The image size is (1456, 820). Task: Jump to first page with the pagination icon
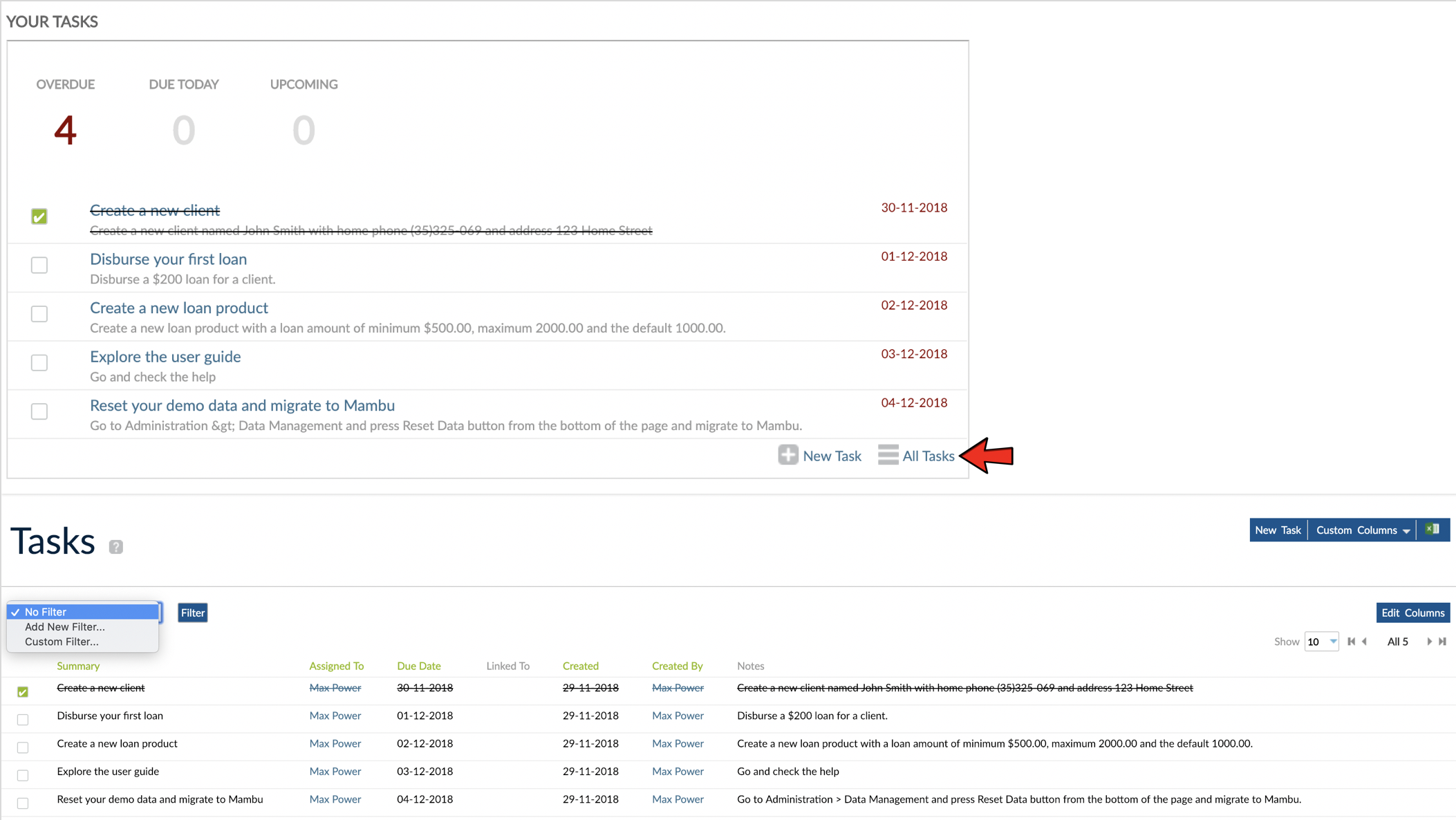pyautogui.click(x=1351, y=642)
